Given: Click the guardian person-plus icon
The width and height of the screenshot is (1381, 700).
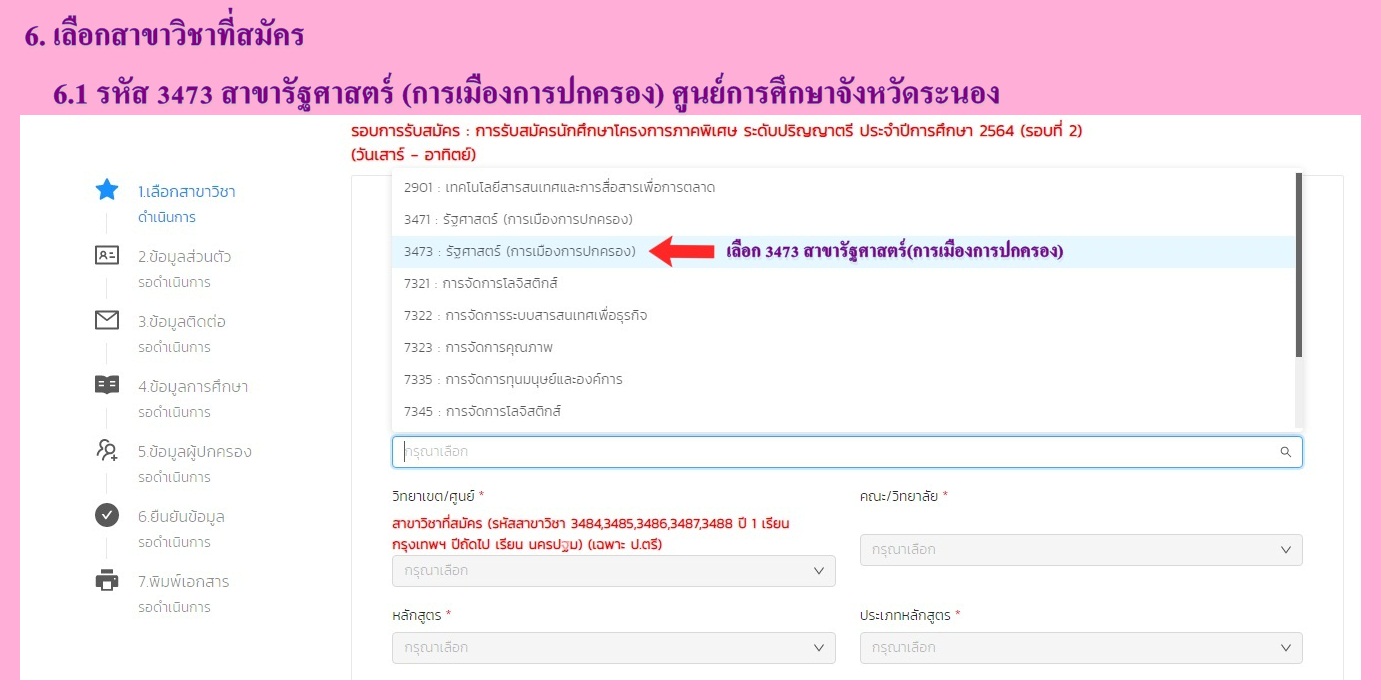Looking at the screenshot, I should pos(106,451).
